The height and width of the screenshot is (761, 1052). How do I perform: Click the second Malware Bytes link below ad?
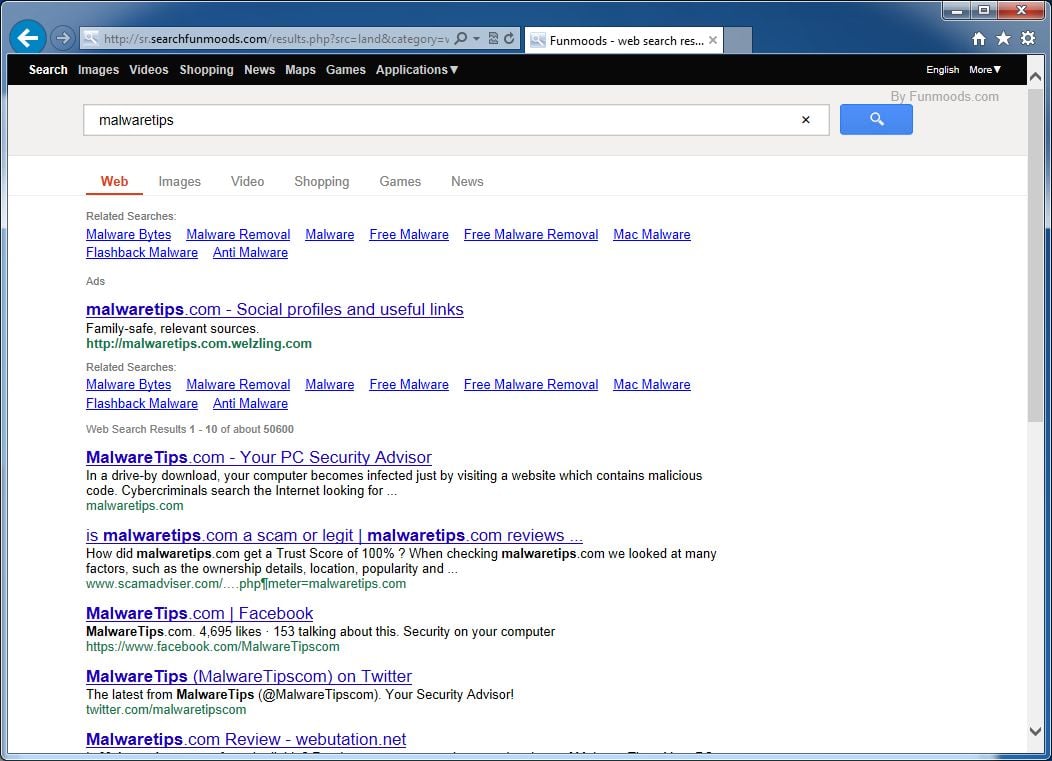tap(128, 385)
